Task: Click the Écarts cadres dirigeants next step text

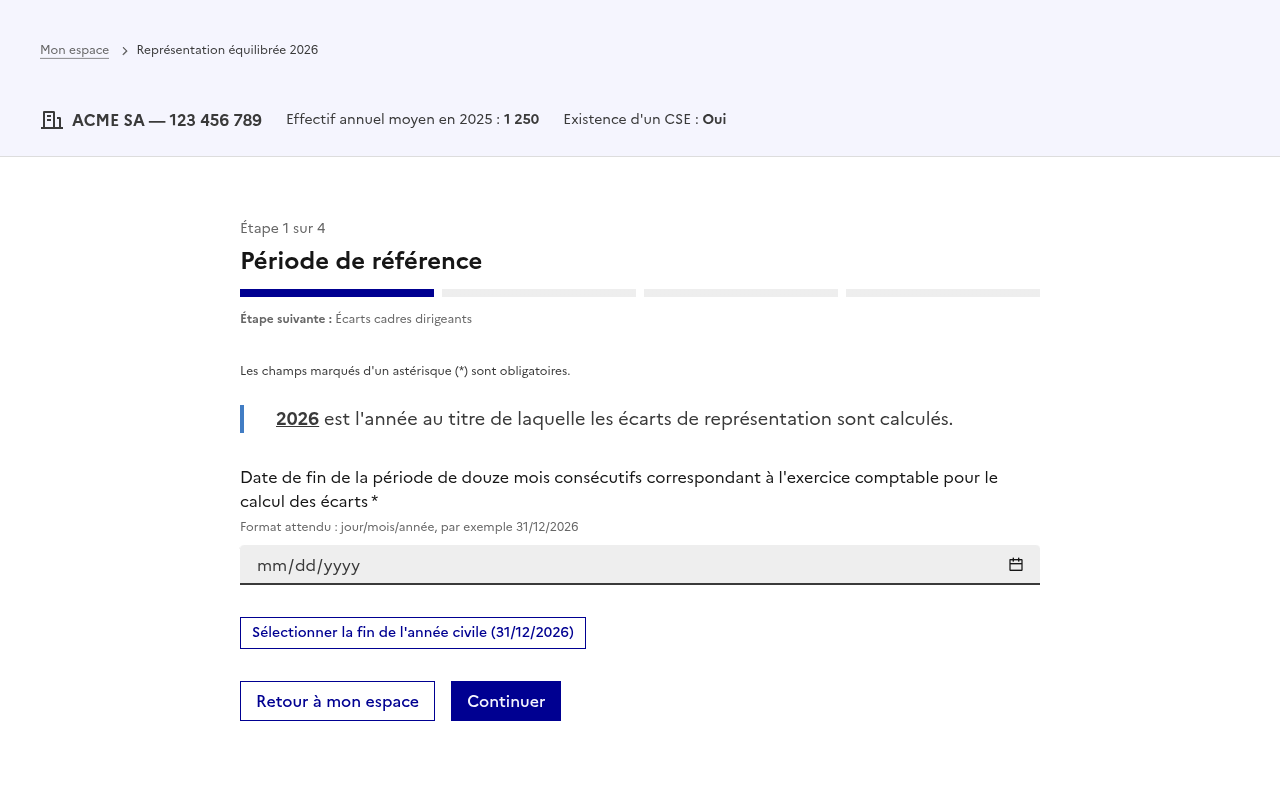Action: coord(403,318)
